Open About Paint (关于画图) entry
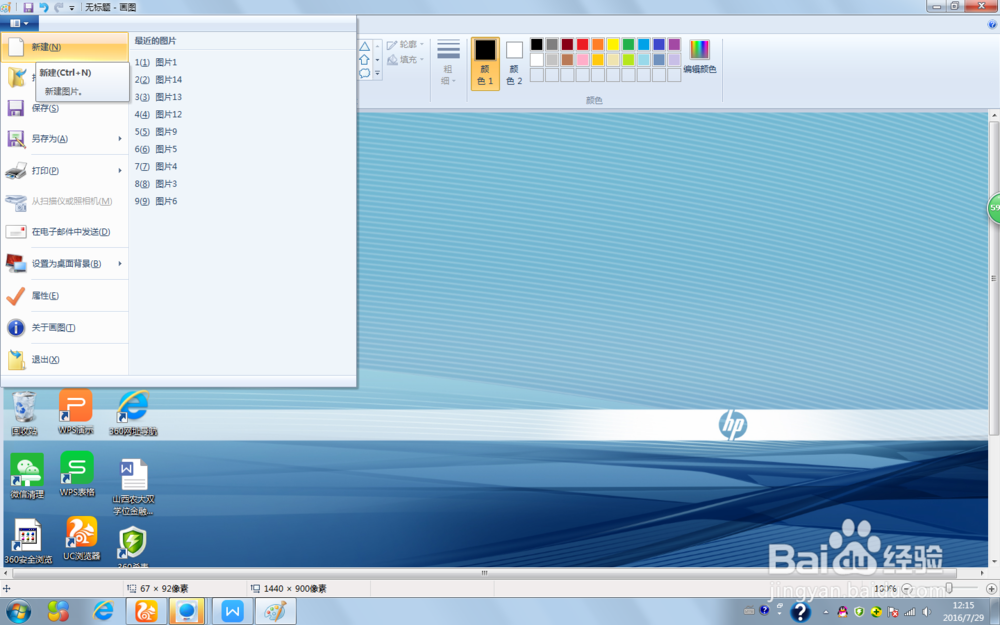This screenshot has width=1000, height=625. [x=64, y=327]
